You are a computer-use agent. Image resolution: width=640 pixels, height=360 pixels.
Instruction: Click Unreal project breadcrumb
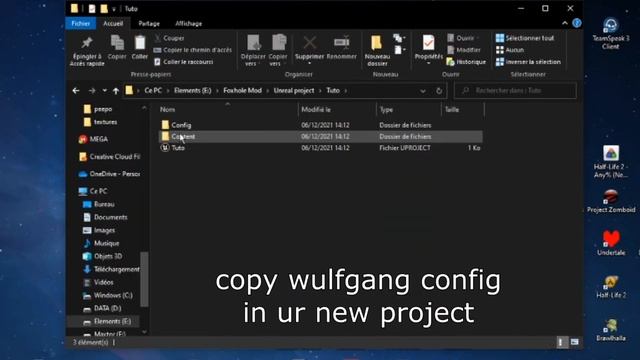click(294, 91)
